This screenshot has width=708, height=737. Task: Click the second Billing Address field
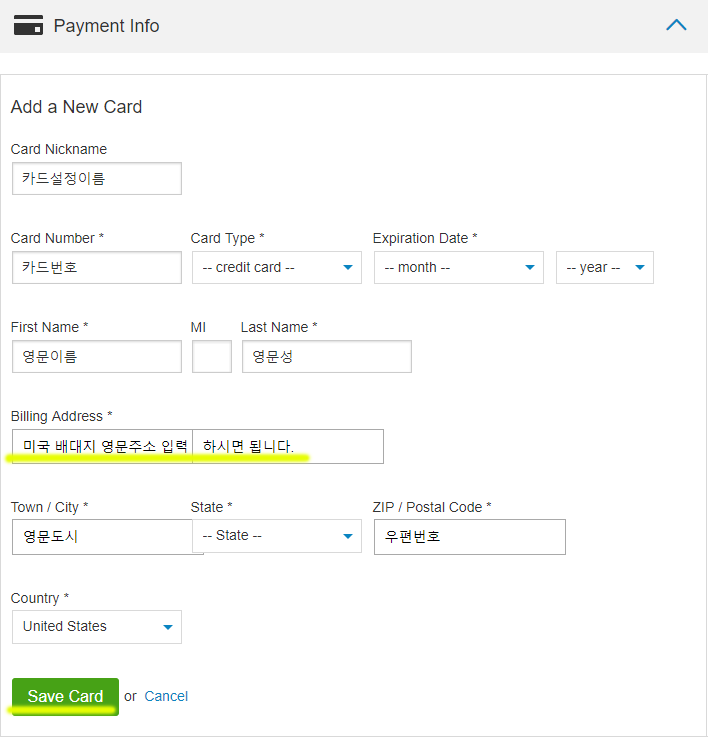(x=288, y=447)
